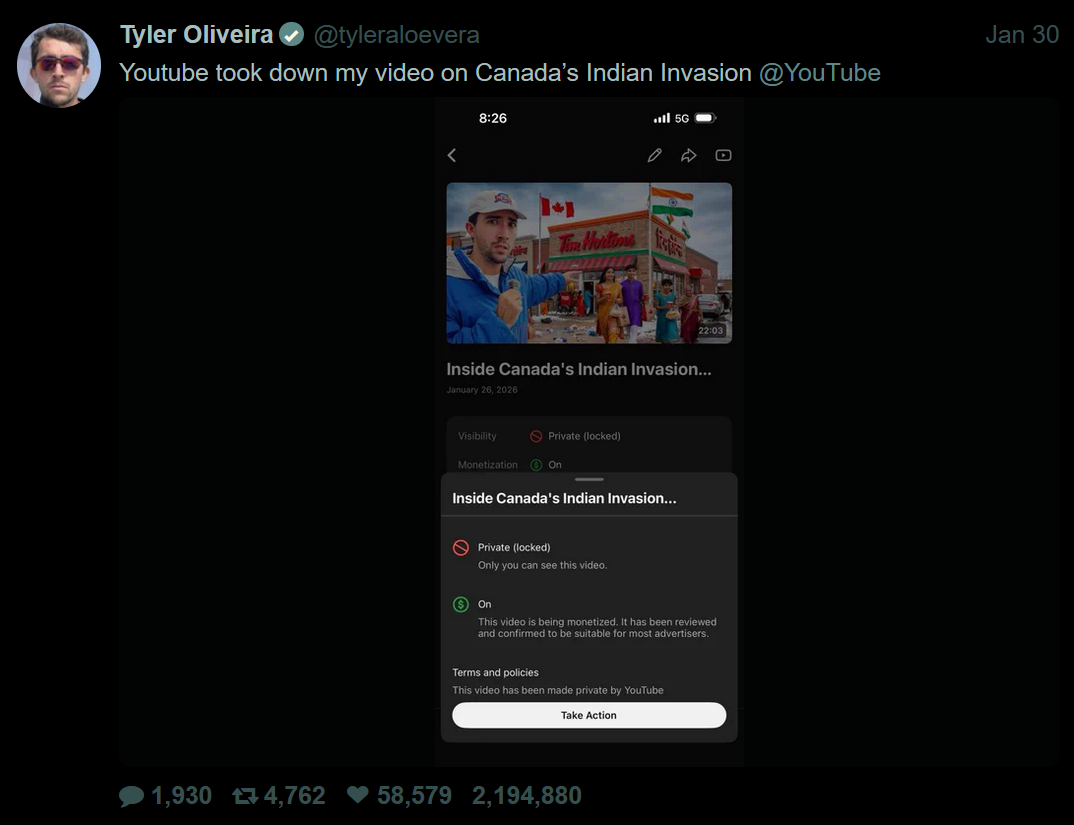1074x825 pixels.
Task: Click the @YouTube mention link
Action: coord(819,73)
